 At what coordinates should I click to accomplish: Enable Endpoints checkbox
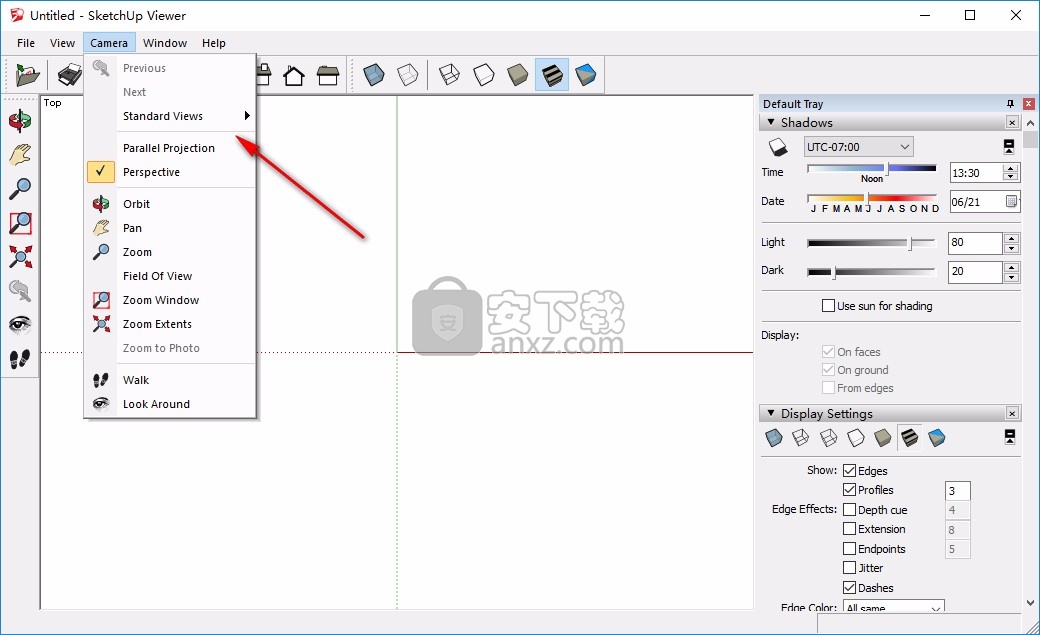849,549
